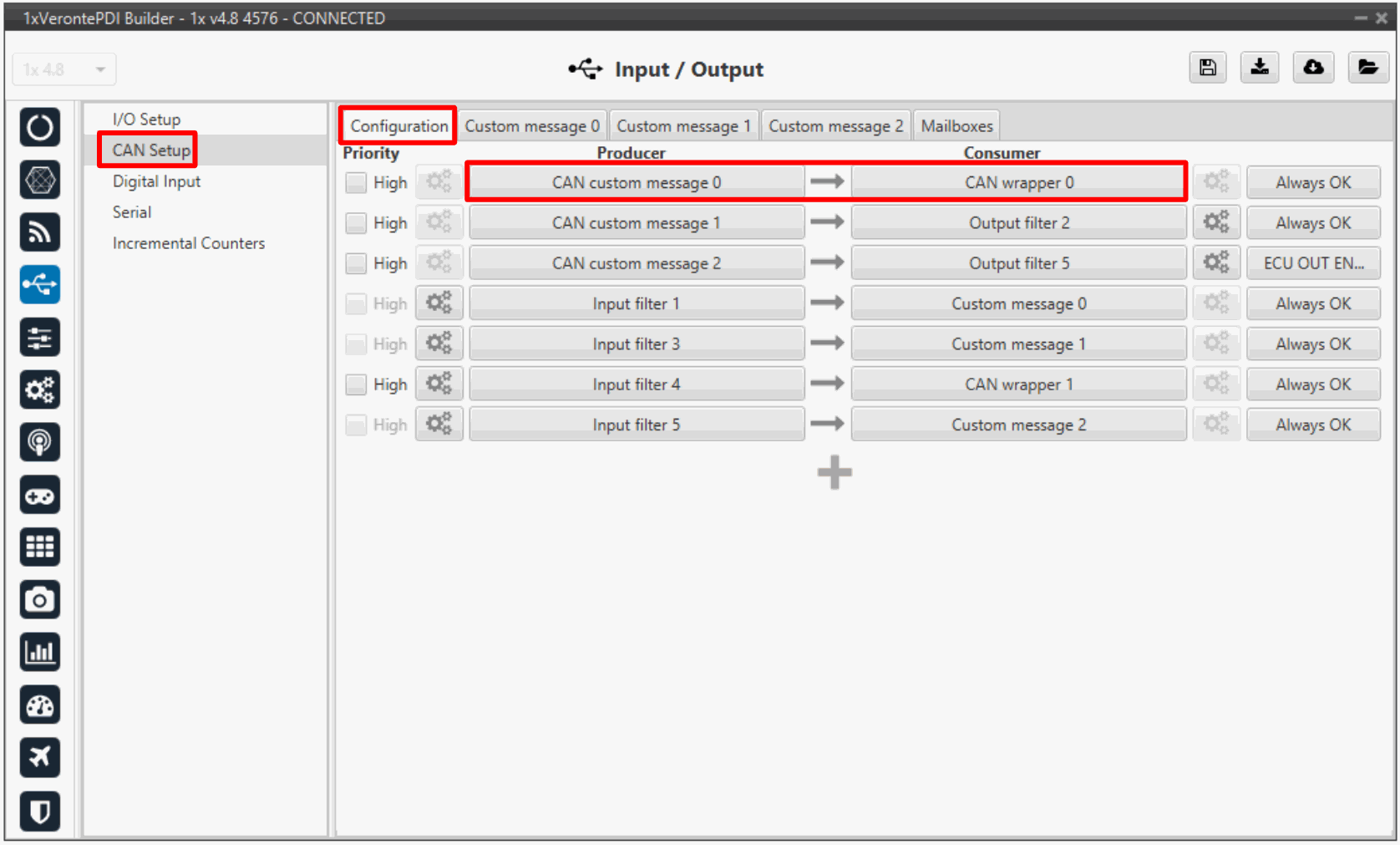Click the ECU OUT EN... button
This screenshot has height=845, width=1400.
click(1312, 263)
